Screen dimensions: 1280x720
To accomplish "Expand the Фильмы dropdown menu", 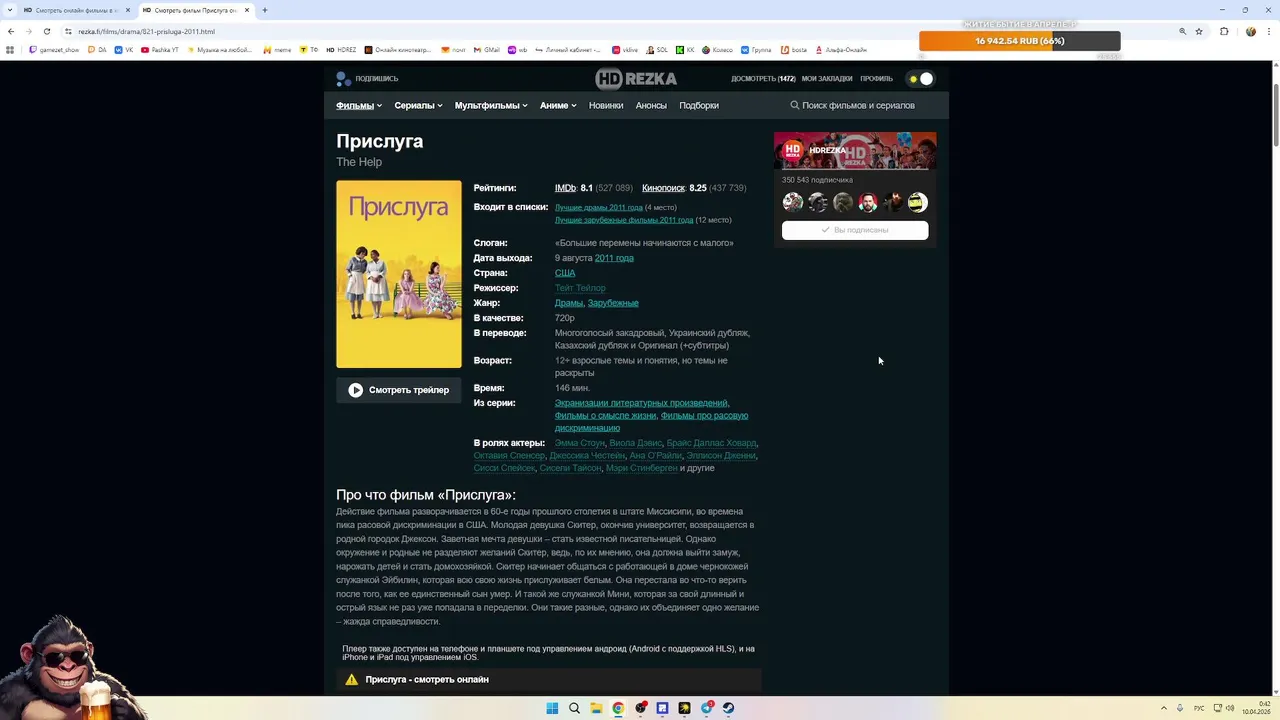I will coord(359,105).
